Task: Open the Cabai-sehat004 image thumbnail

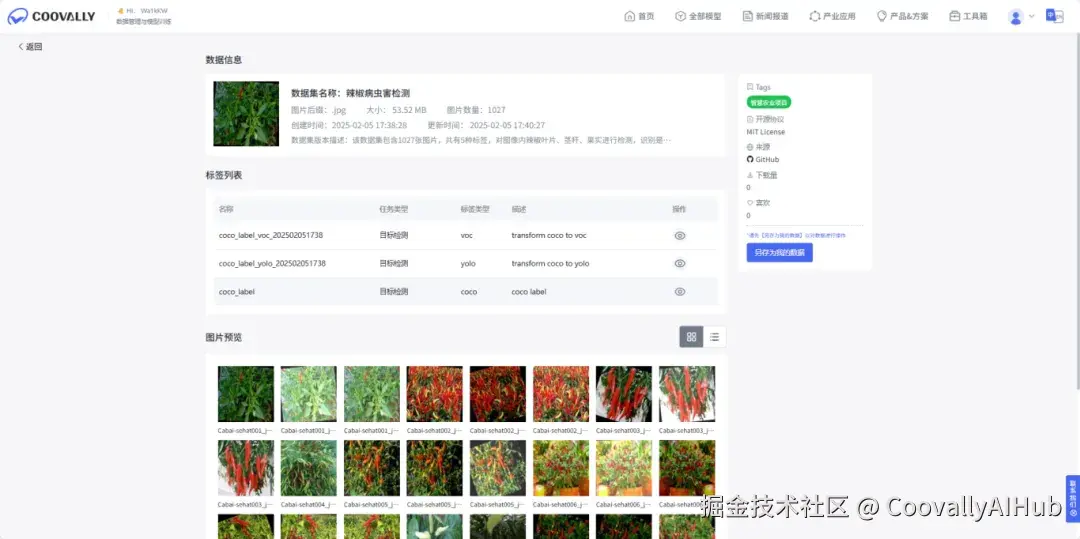Action: 309,468
